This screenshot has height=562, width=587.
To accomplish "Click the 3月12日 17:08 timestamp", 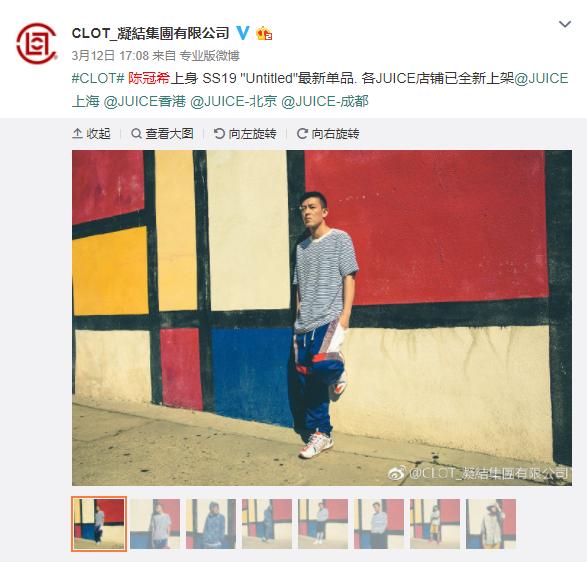I will click(x=110, y=56).
